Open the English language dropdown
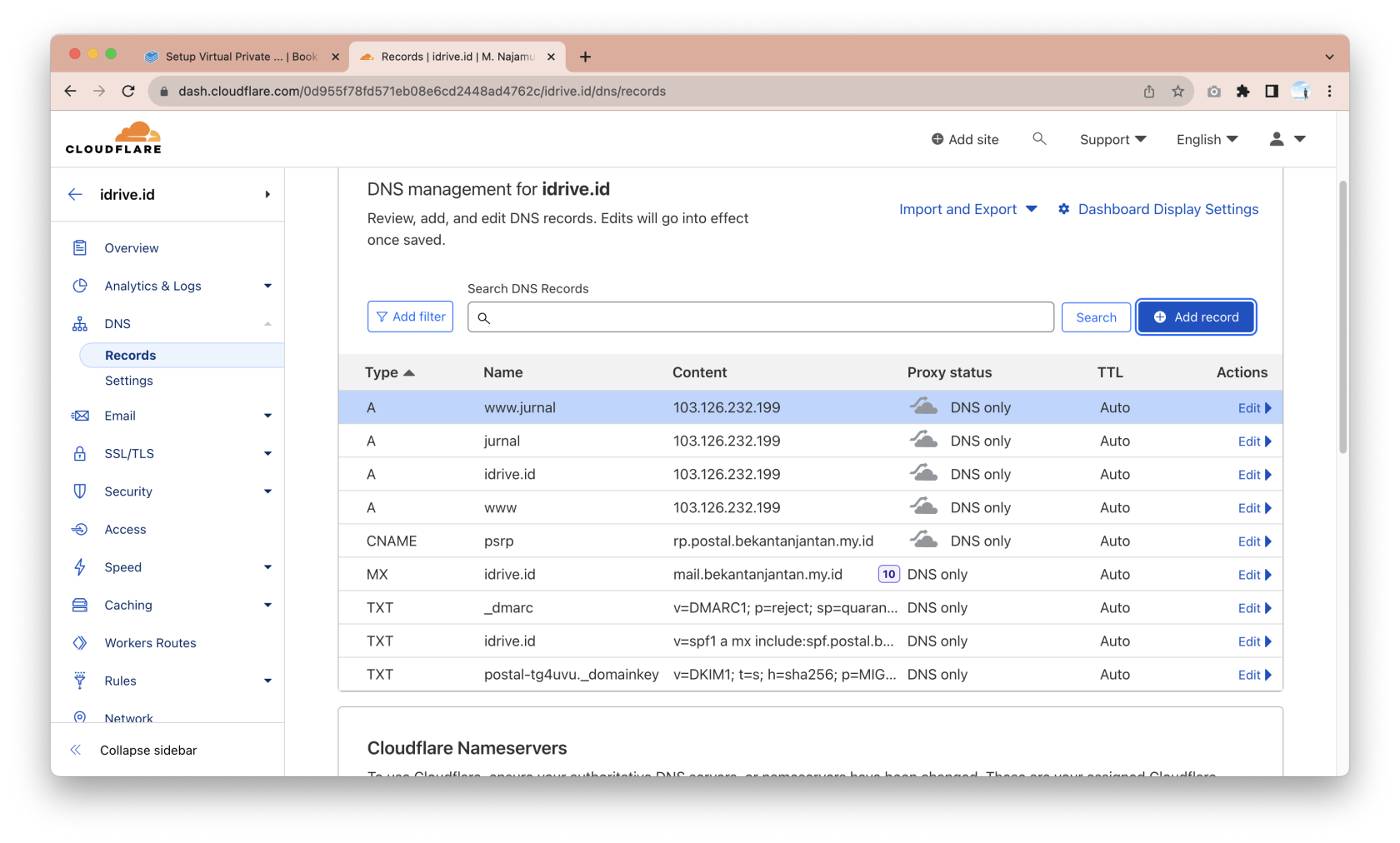 point(1207,139)
